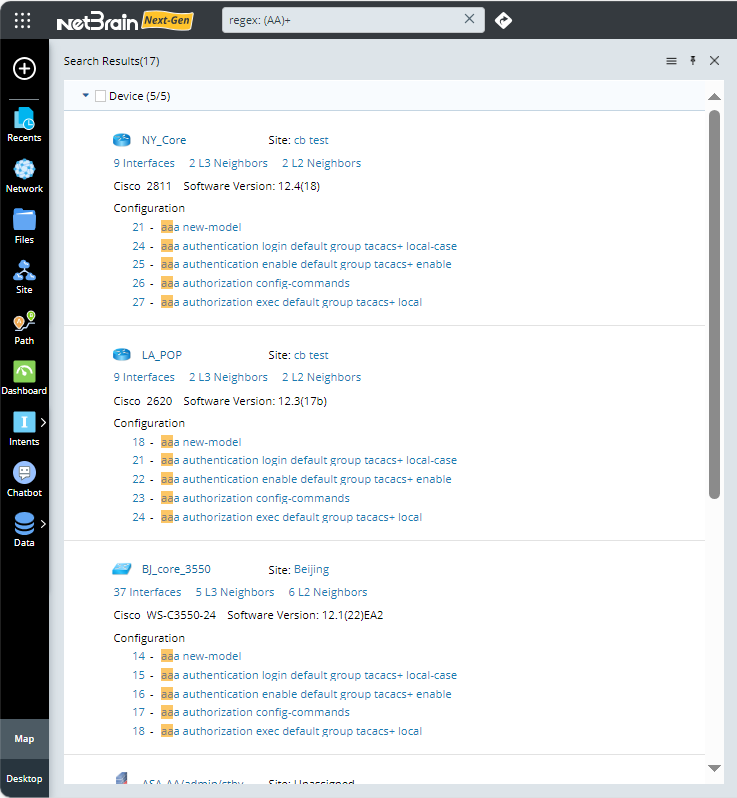Clear the regex search box

point(469,19)
